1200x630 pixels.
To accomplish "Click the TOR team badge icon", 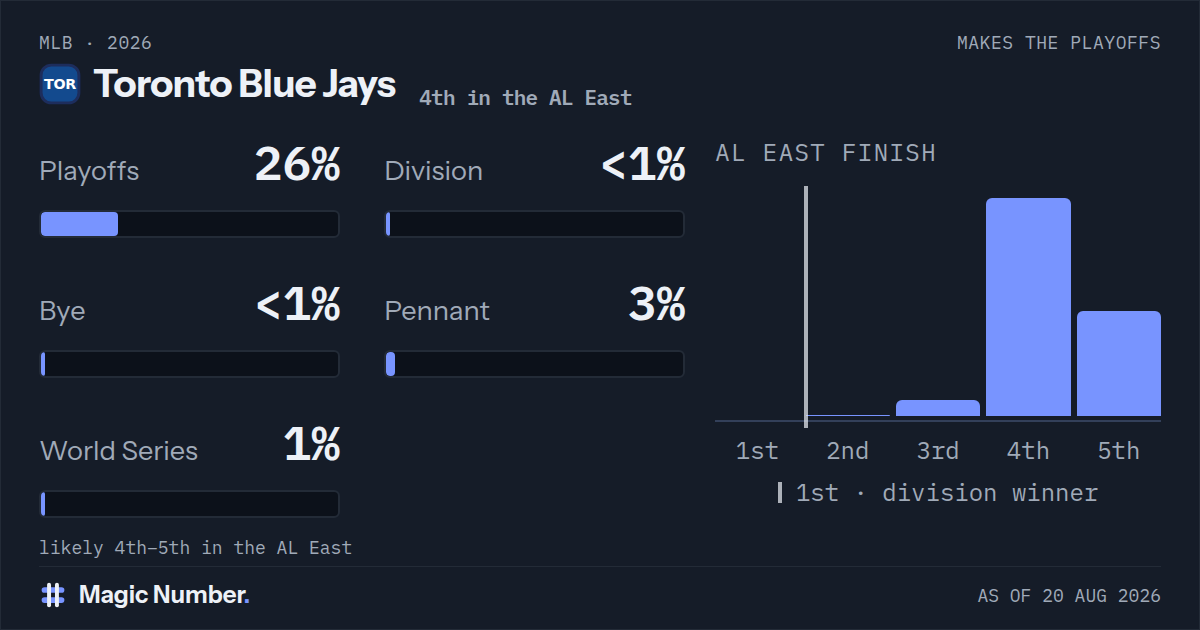I will point(60,84).
